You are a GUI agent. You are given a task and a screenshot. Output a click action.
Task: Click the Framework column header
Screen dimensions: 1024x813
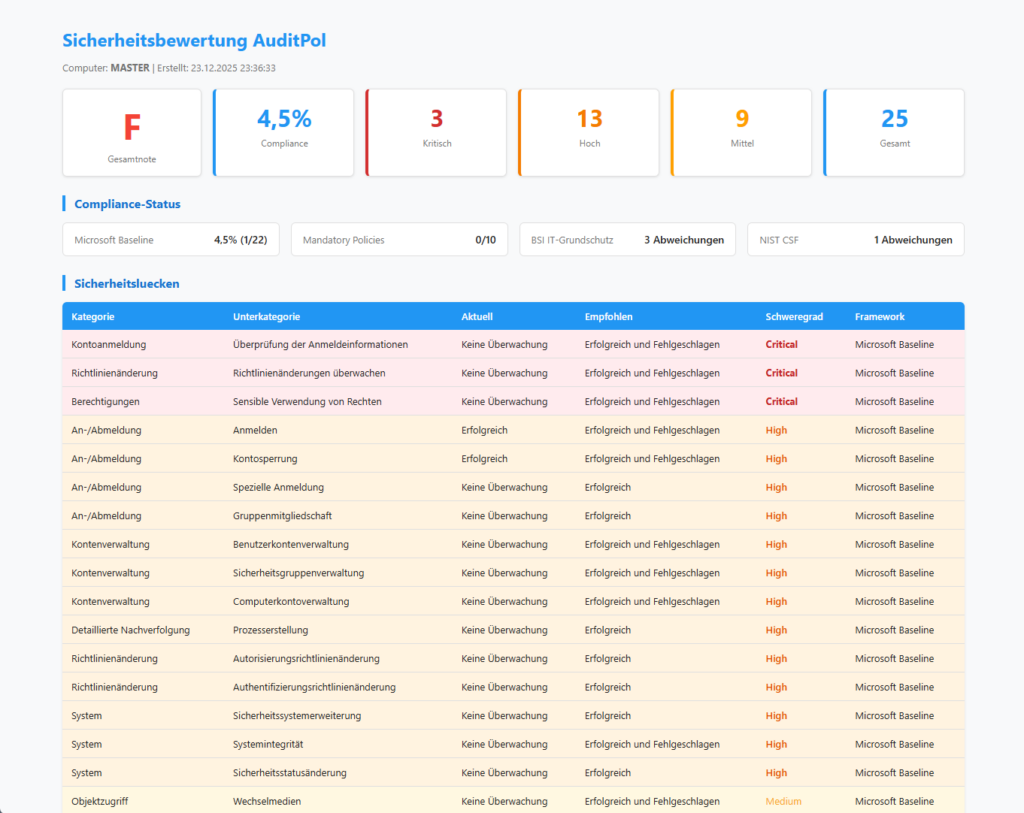(x=879, y=316)
